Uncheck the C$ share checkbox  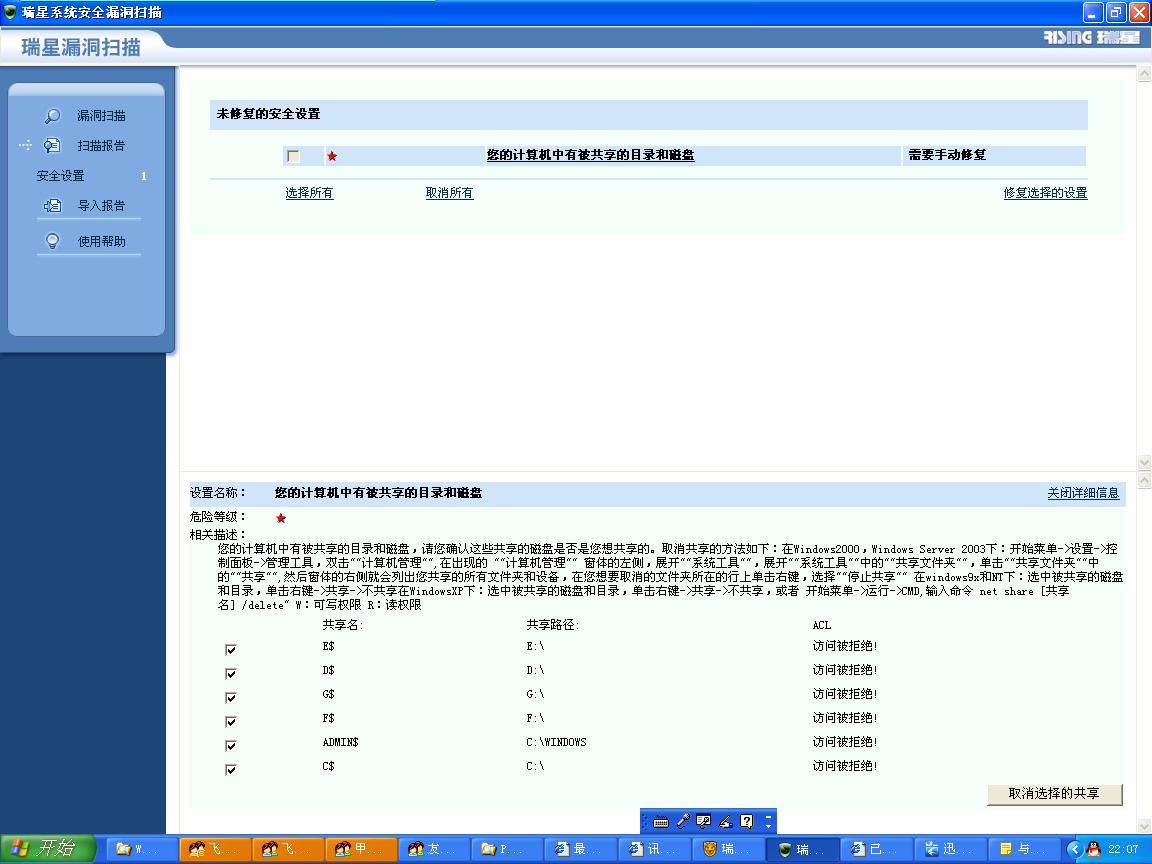(231, 769)
